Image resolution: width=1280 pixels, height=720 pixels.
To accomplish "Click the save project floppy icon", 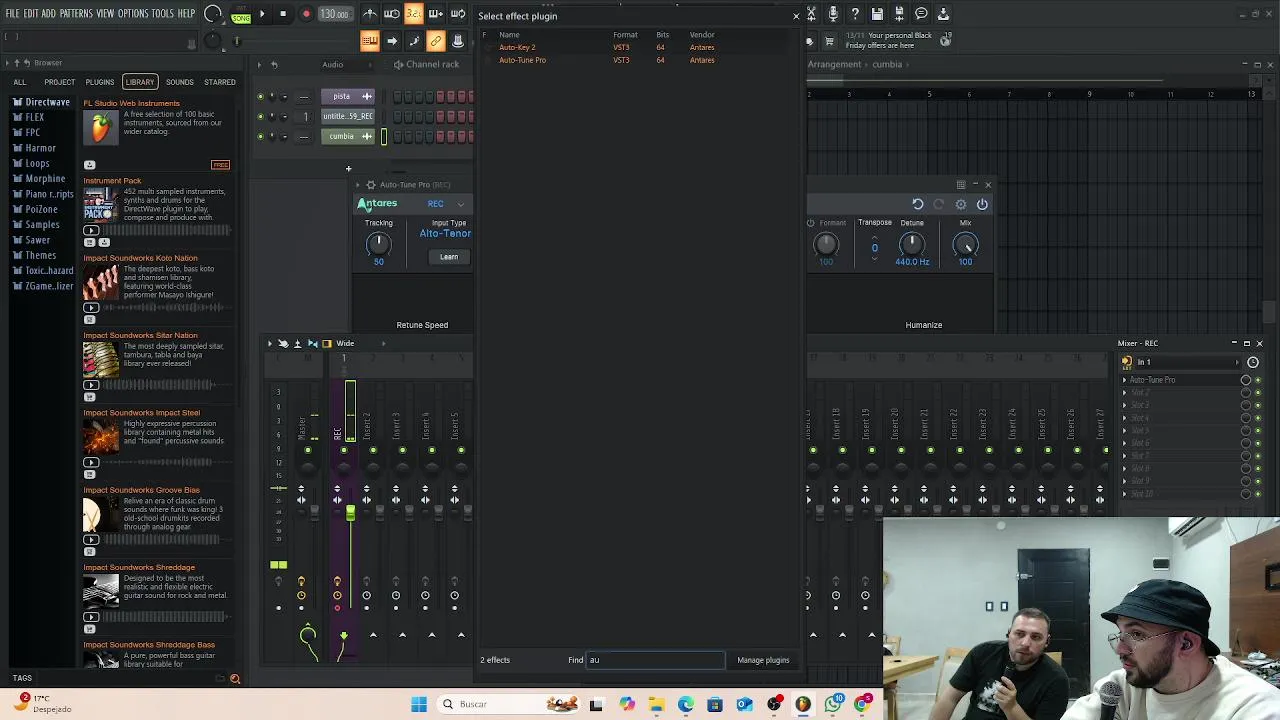I will tap(877, 14).
